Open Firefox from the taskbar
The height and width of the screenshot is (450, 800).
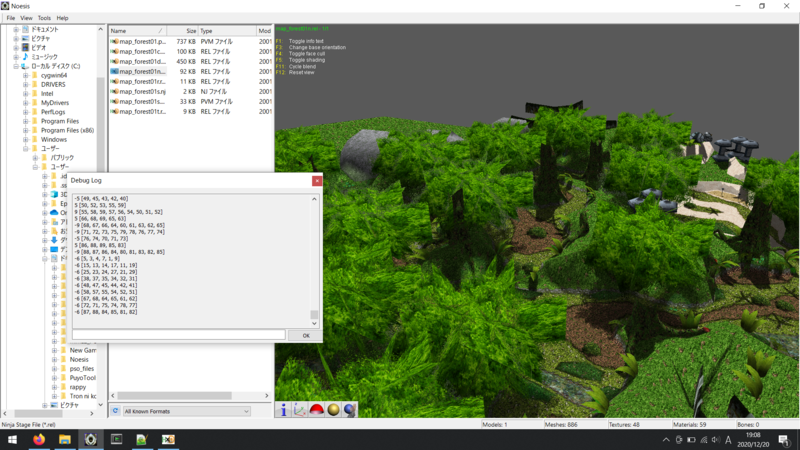click(x=39, y=439)
